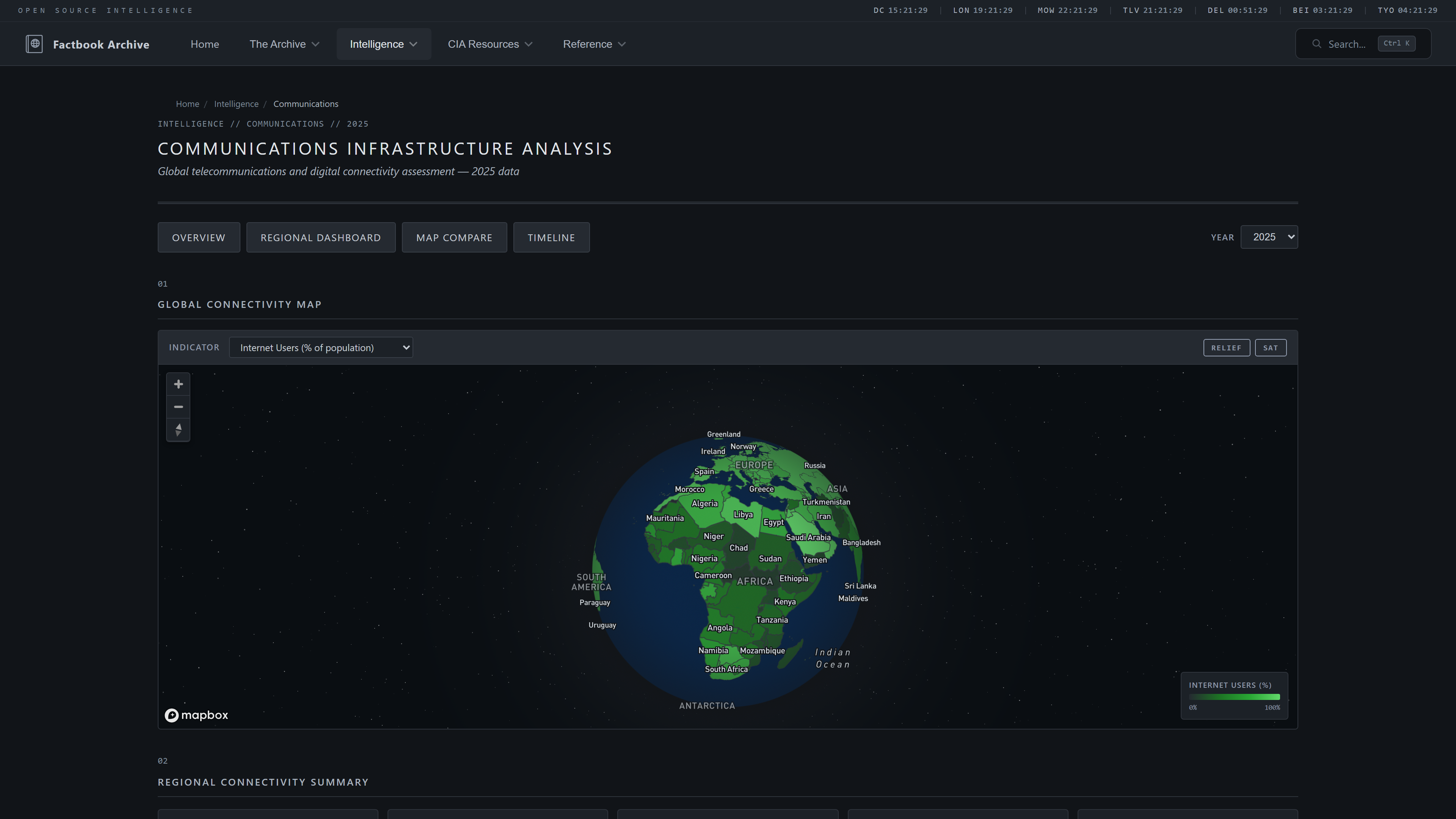Open the Year 2025 selector
1456x819 pixels.
click(x=1268, y=237)
